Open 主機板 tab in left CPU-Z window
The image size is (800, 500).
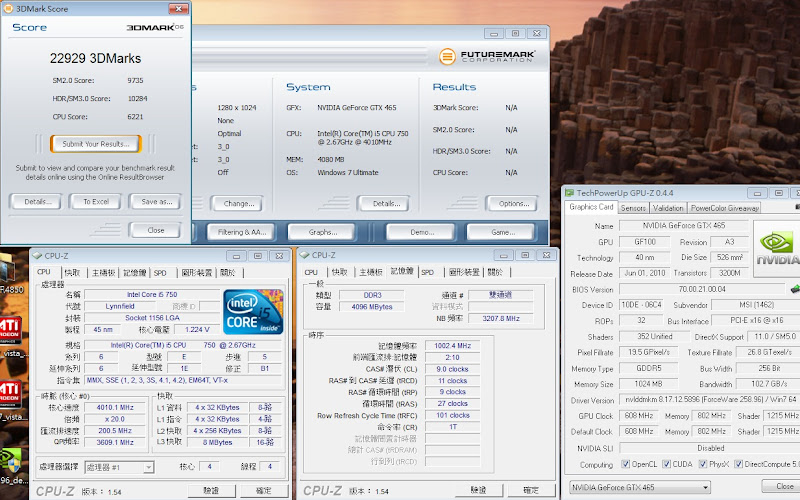click(x=103, y=273)
